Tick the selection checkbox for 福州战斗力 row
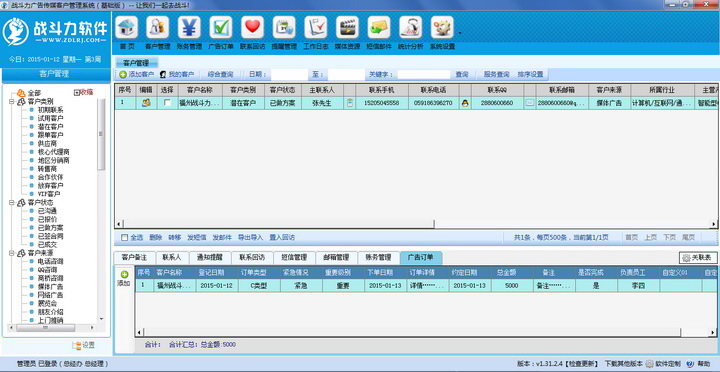The height and width of the screenshot is (372, 720). click(167, 103)
